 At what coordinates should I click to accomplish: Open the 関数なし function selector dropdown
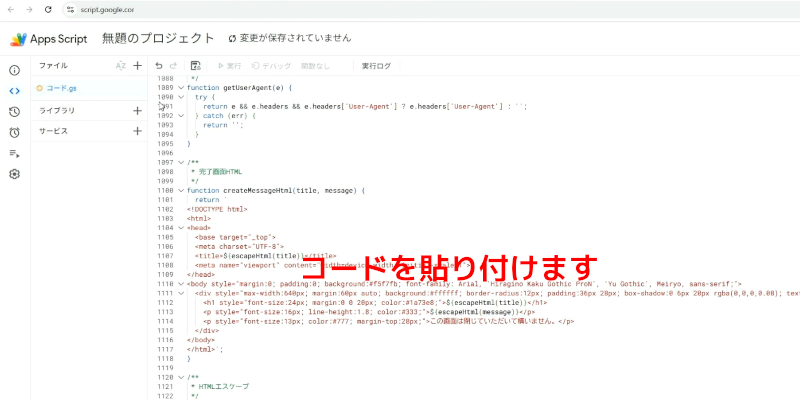(x=315, y=66)
